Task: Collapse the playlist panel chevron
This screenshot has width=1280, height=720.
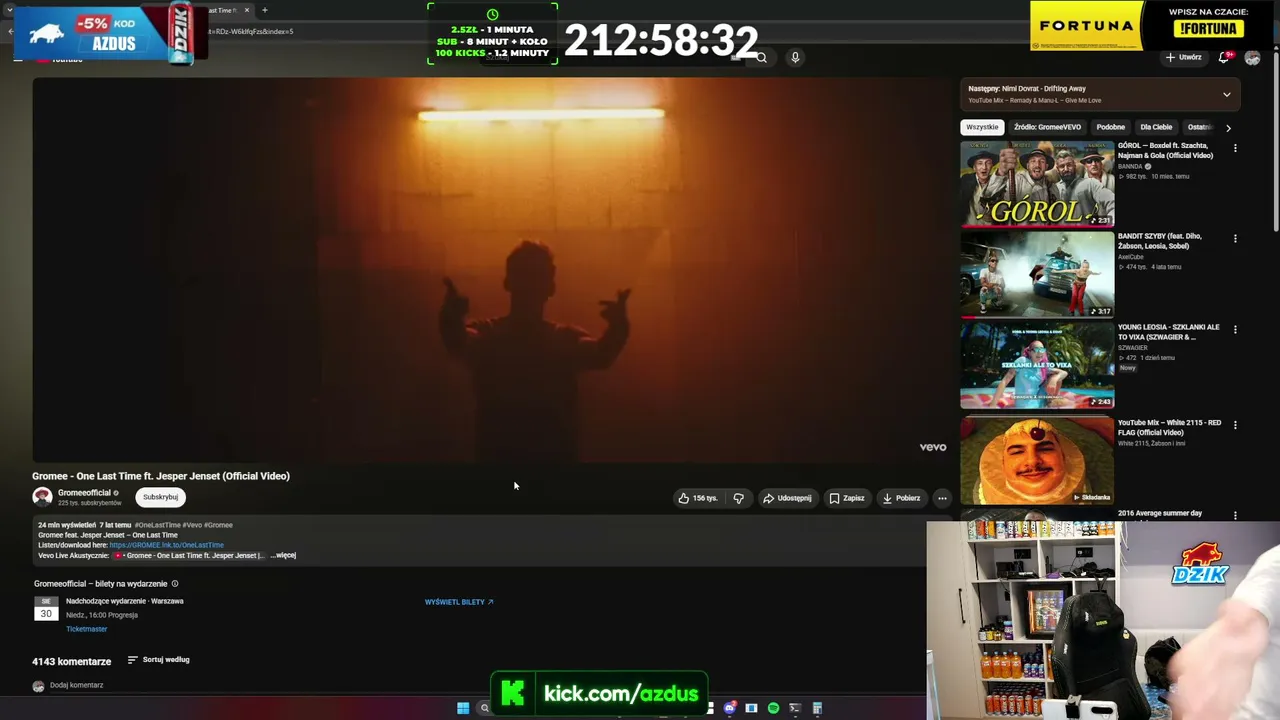Action: [x=1227, y=95]
